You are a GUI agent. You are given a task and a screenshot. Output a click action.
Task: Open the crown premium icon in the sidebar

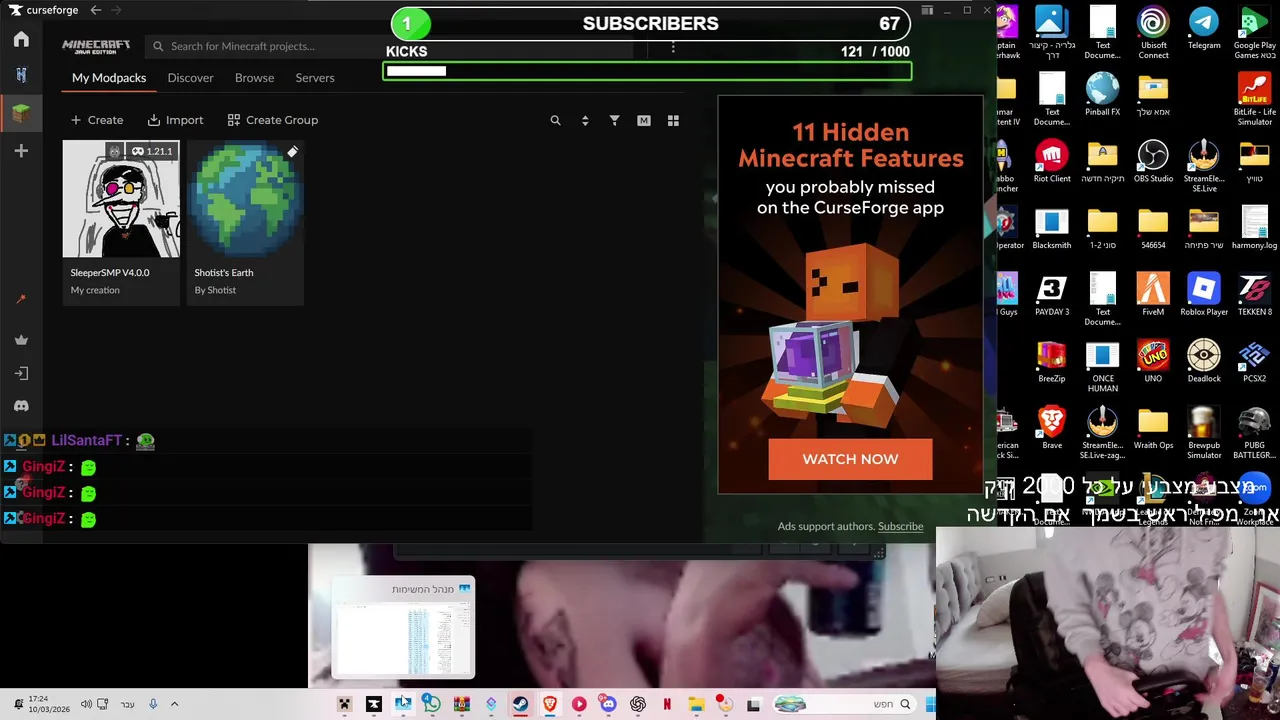(x=21, y=340)
